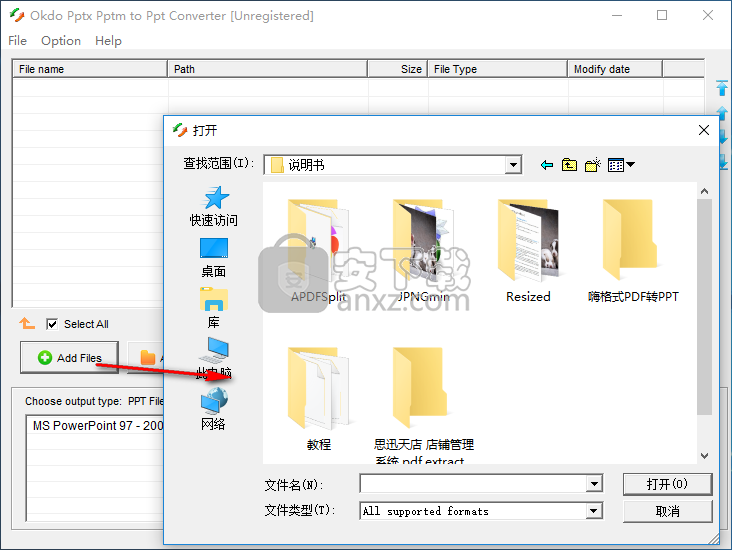Viewport: 732px width, 550px height.
Task: Click the up-one-level folder icon
Action: (569, 165)
